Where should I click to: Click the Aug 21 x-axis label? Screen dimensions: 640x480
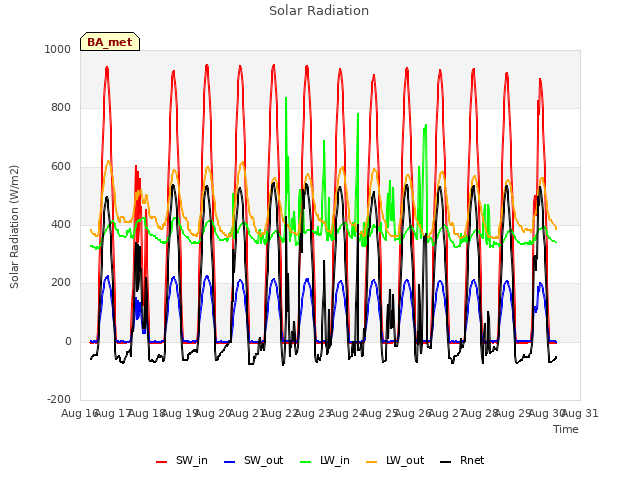[247, 413]
